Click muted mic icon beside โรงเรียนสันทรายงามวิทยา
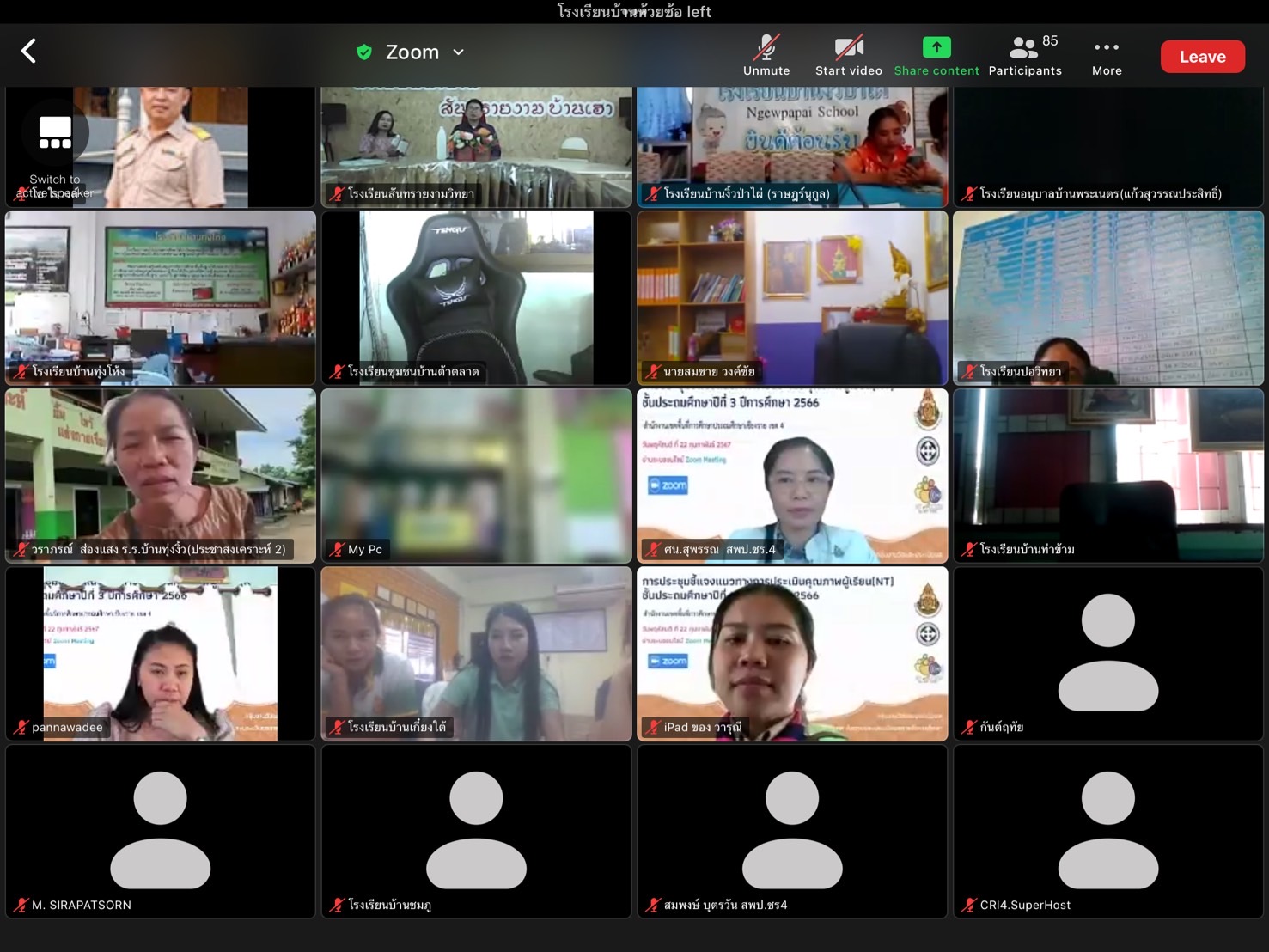This screenshot has height=952, width=1269. point(338,193)
